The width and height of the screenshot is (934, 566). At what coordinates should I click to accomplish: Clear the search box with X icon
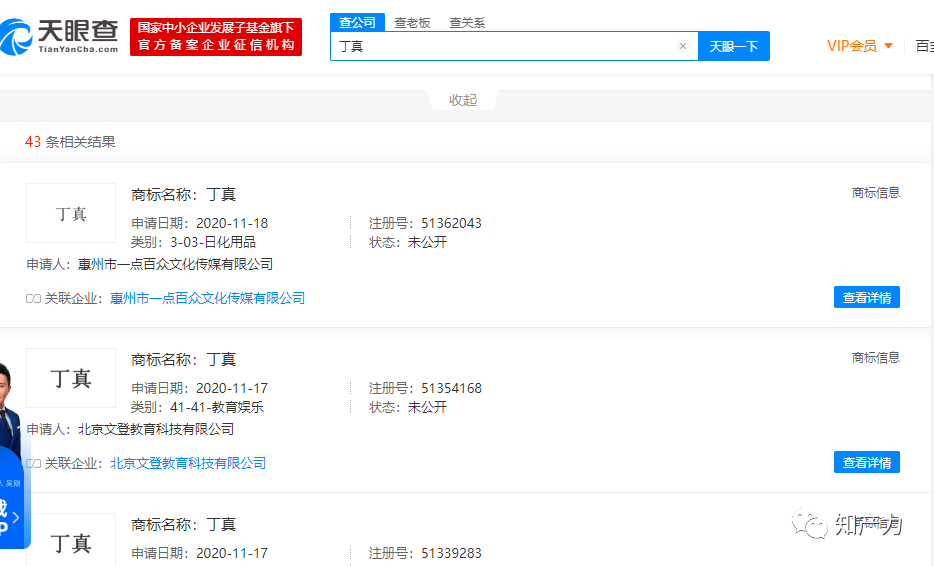tap(683, 46)
